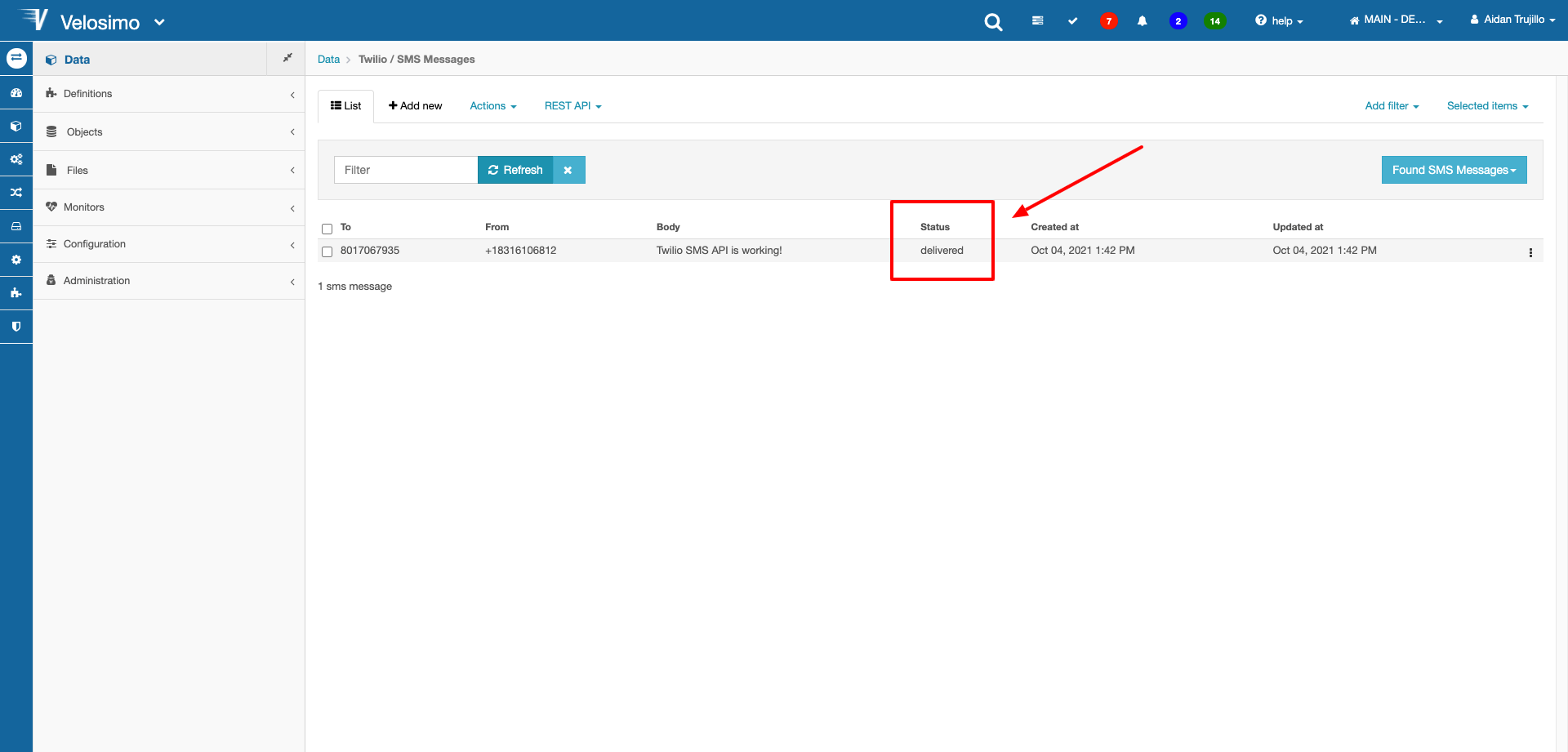This screenshot has width=1568, height=752.
Task: Click the 'delivered' status cell
Action: click(x=942, y=251)
